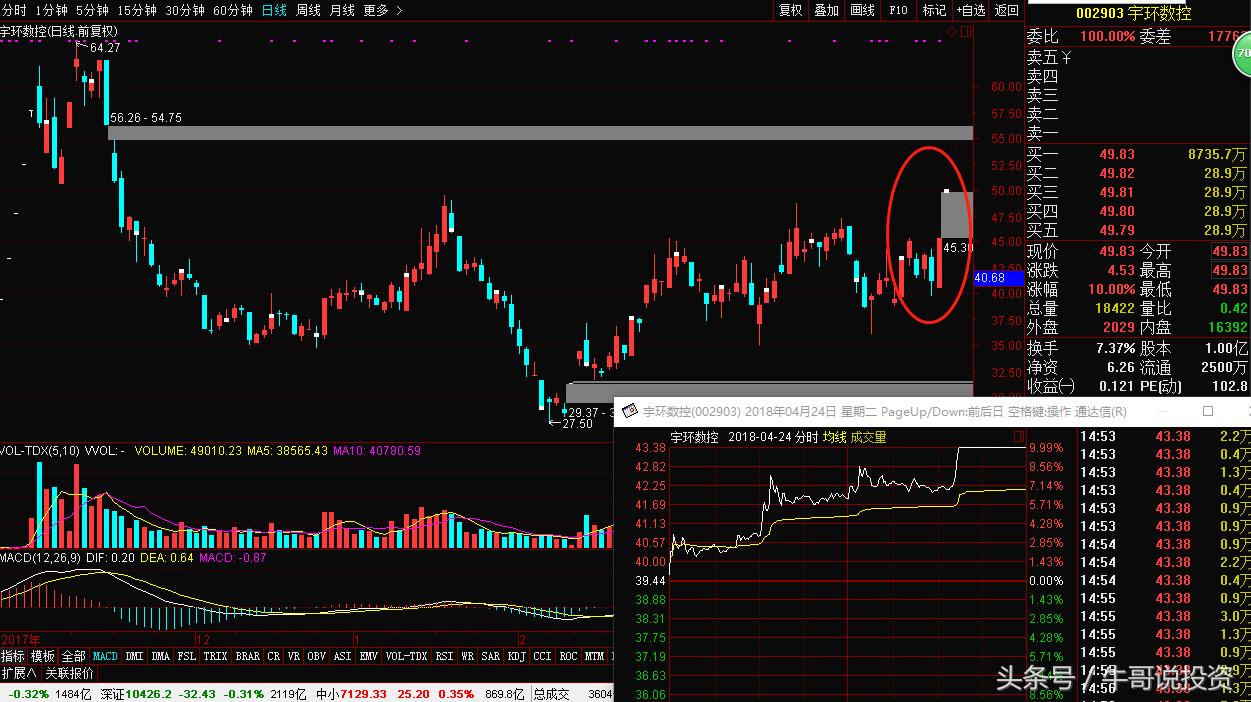Click the 关联报价 related quotes tab

coord(69,673)
